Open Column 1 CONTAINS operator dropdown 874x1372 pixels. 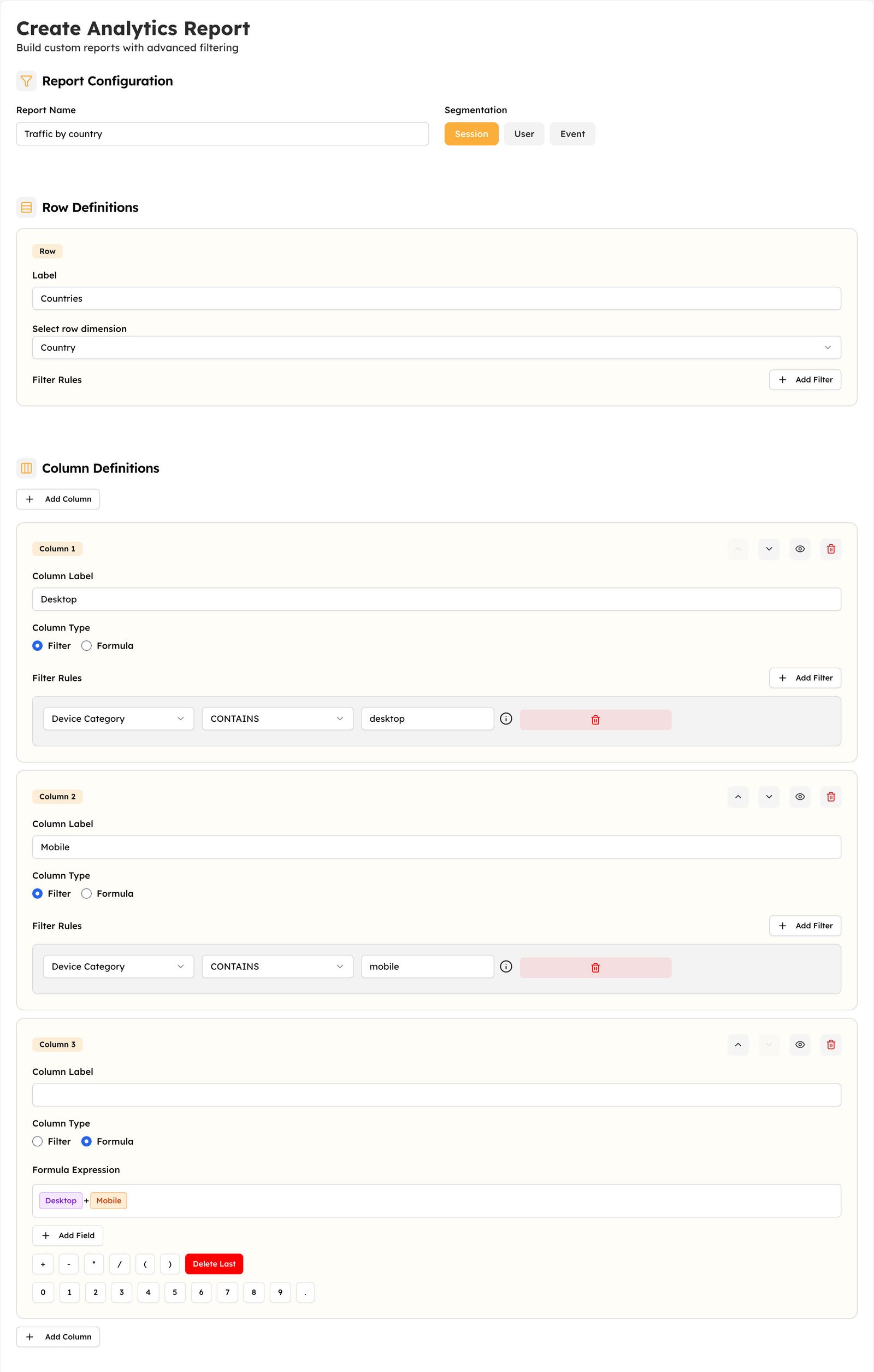click(x=277, y=719)
